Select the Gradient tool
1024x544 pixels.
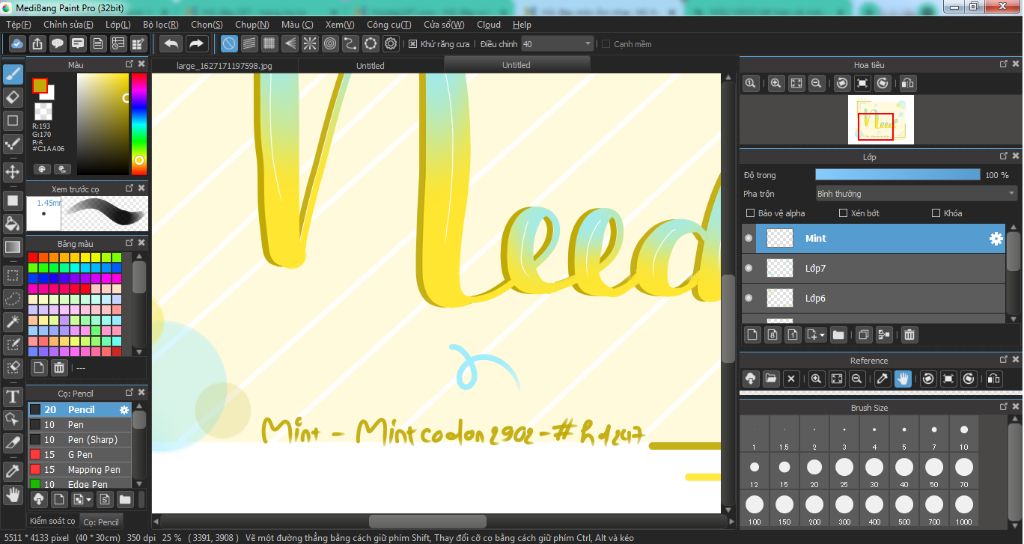point(12,247)
